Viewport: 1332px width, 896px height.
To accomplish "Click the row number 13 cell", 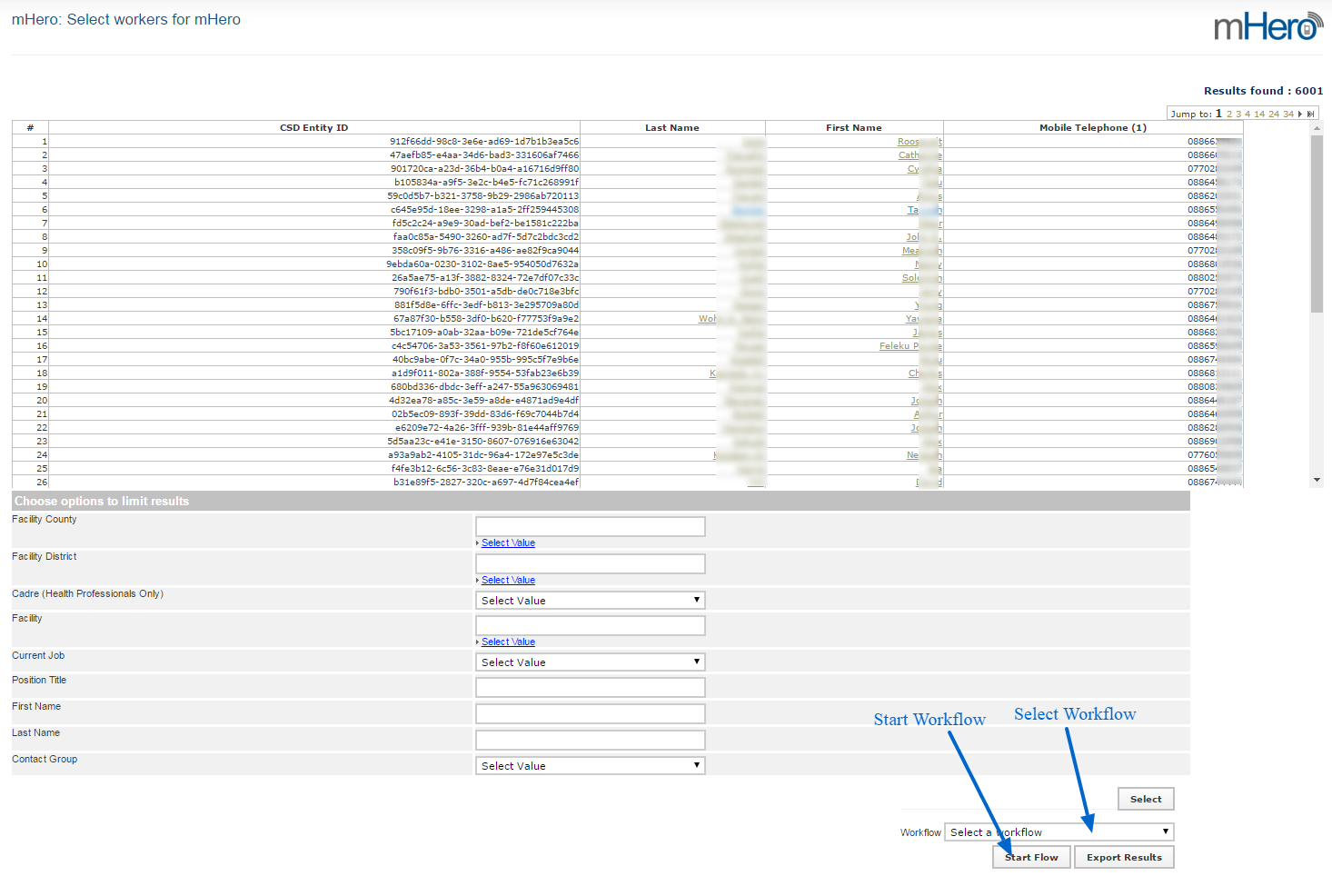I will (30, 305).
